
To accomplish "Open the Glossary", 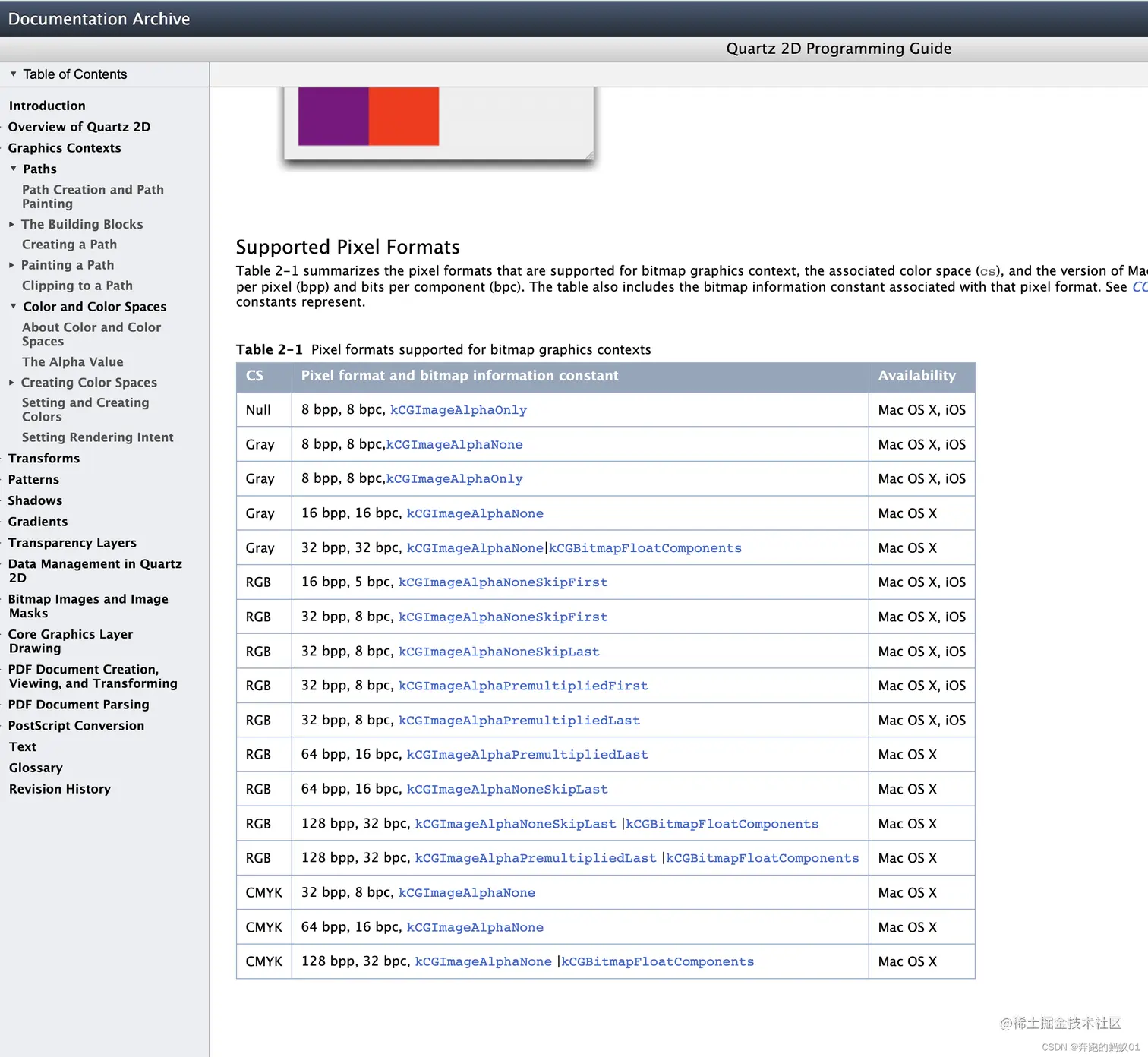I will pyautogui.click(x=36, y=768).
